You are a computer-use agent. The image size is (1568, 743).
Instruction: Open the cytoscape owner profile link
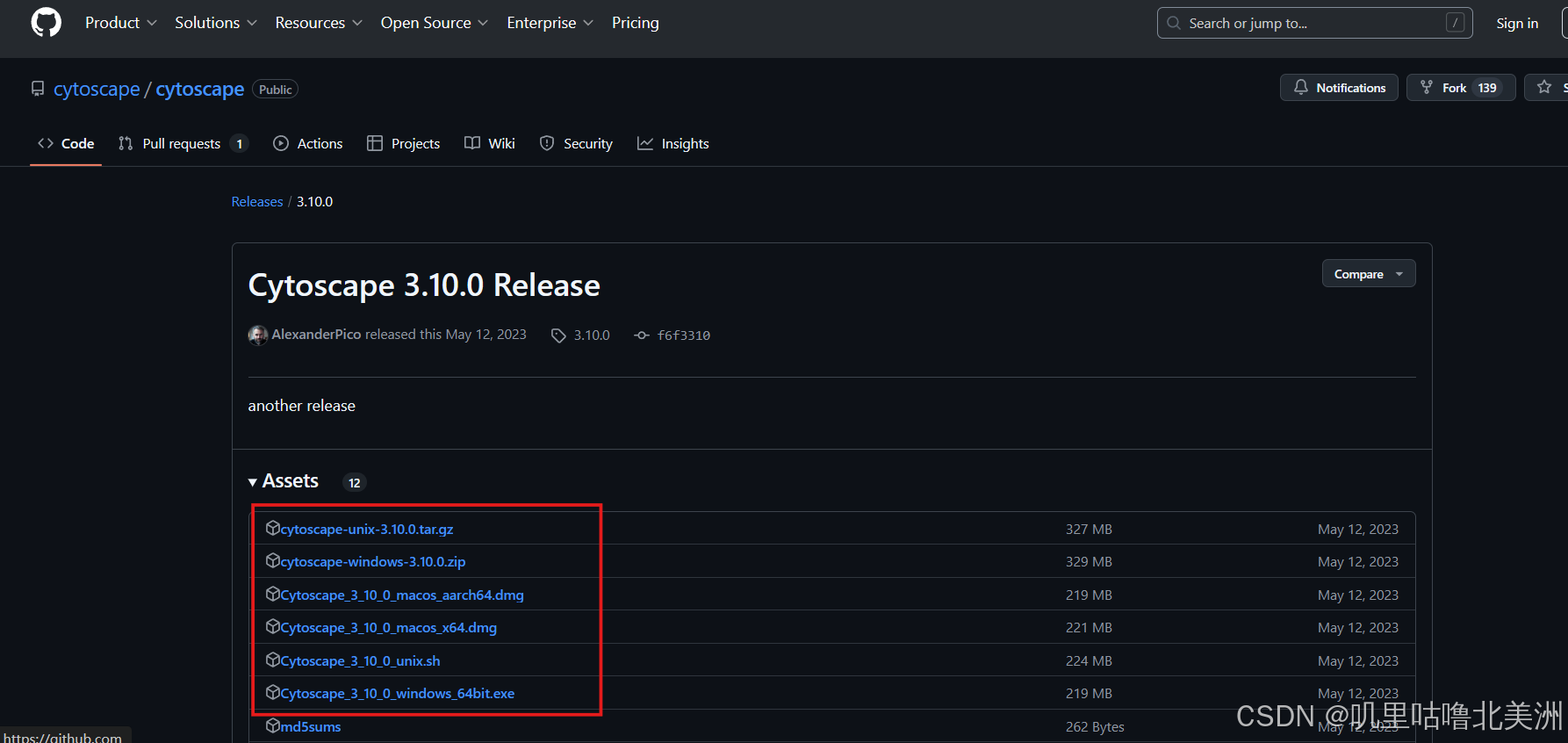point(97,89)
